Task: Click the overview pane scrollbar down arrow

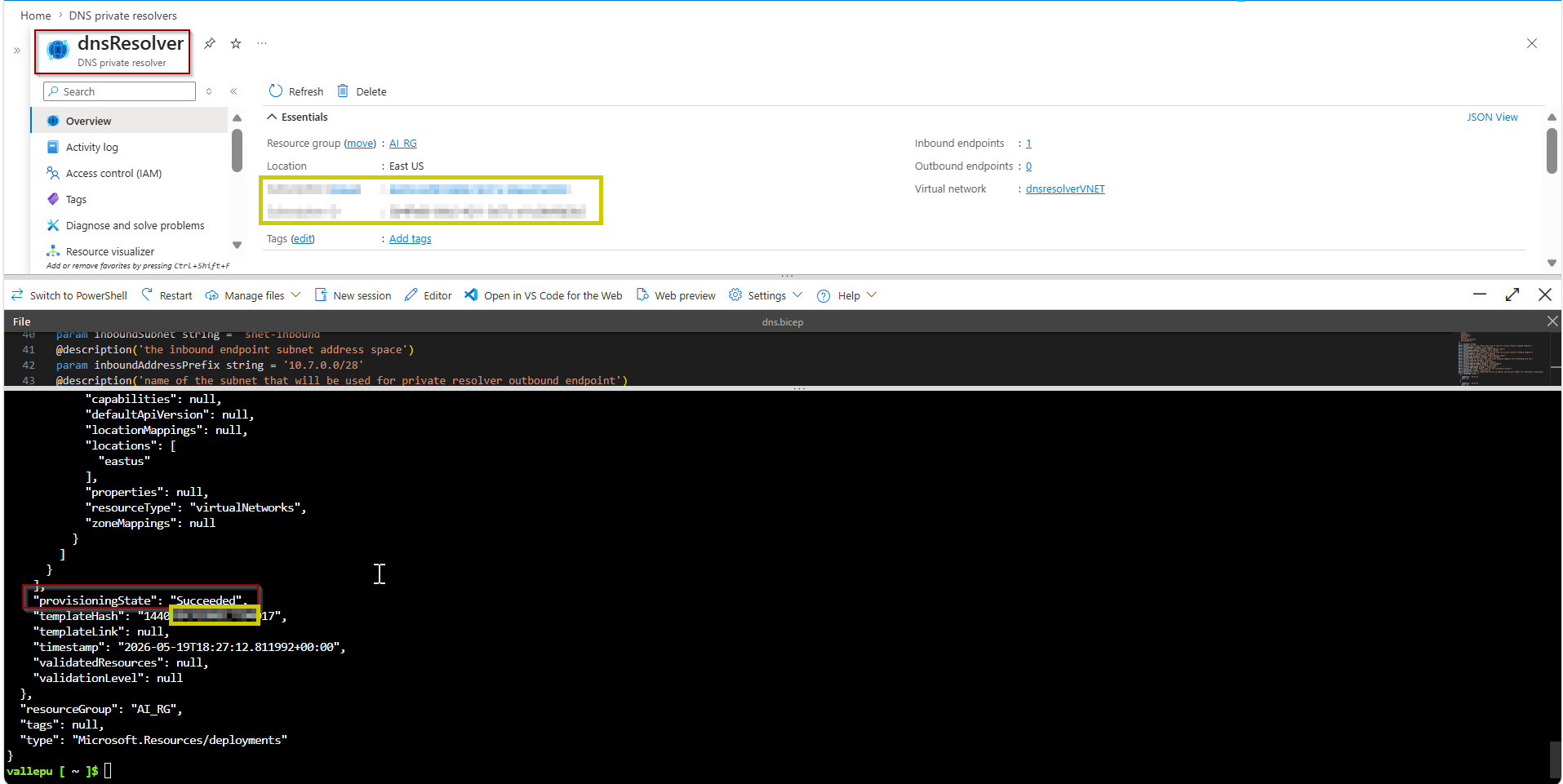Action: click(1552, 263)
